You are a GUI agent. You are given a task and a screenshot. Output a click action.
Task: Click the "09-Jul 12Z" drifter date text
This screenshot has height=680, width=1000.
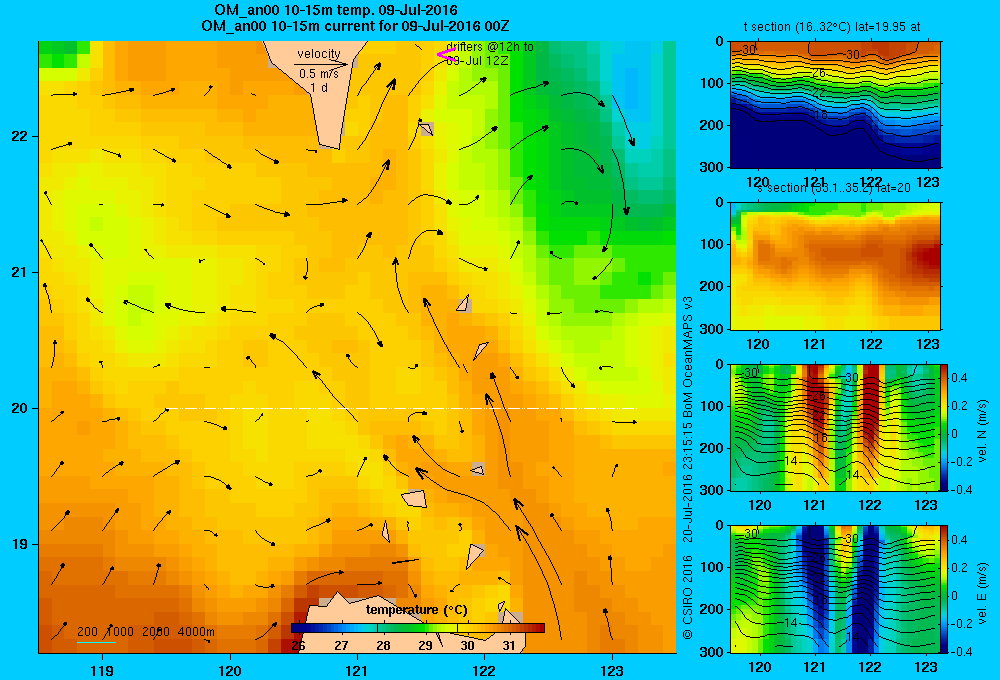475,61
